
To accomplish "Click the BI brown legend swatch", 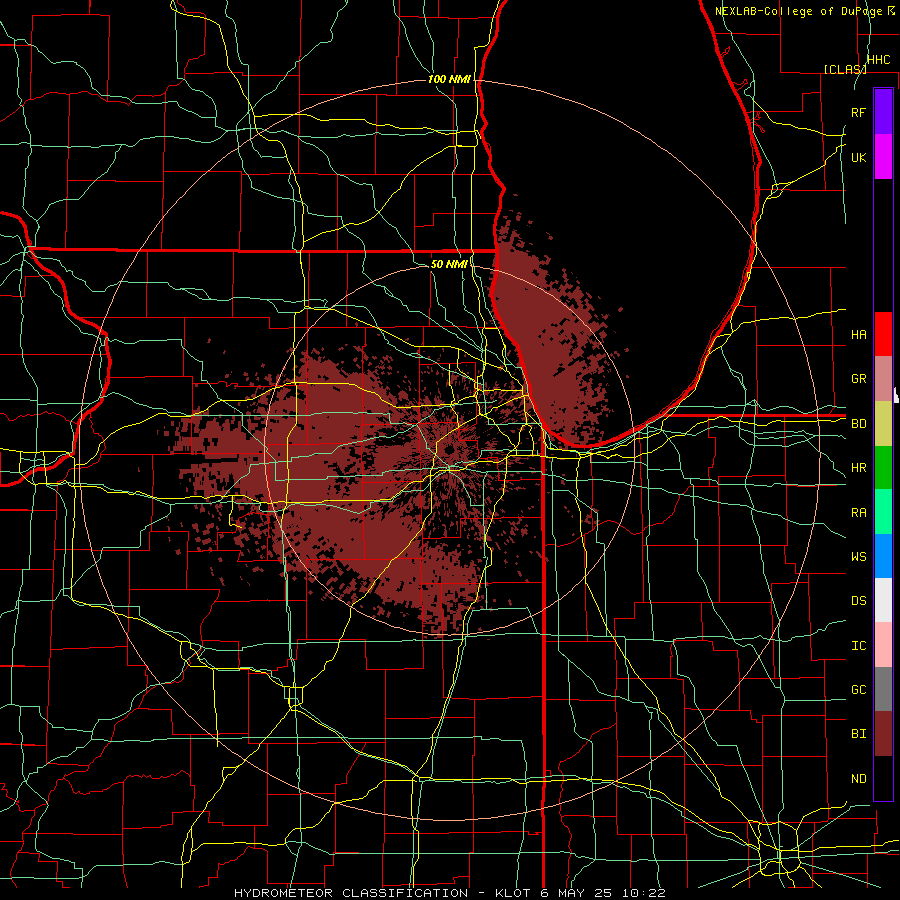I will (883, 734).
